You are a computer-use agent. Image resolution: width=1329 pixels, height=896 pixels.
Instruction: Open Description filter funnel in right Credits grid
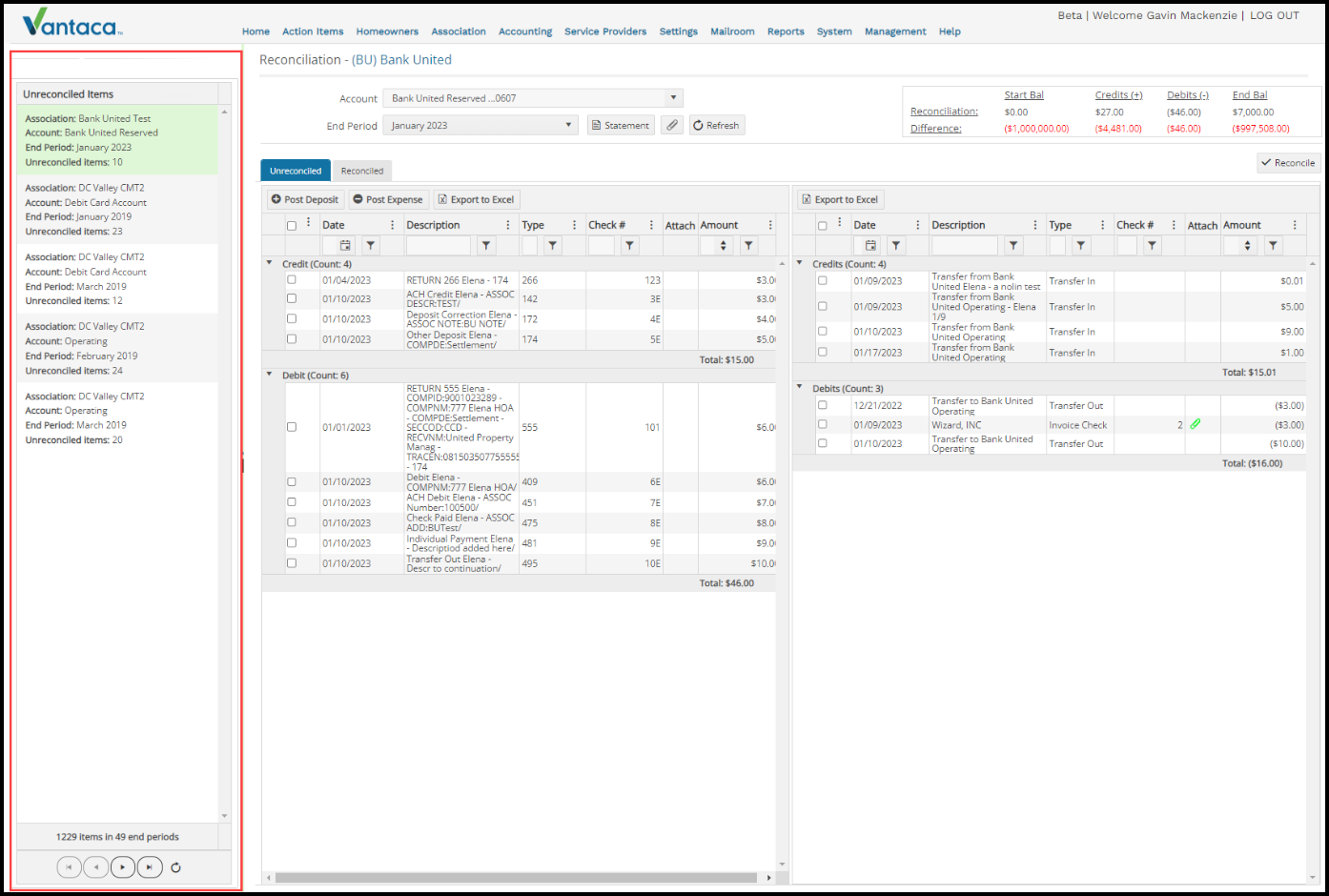1013,246
